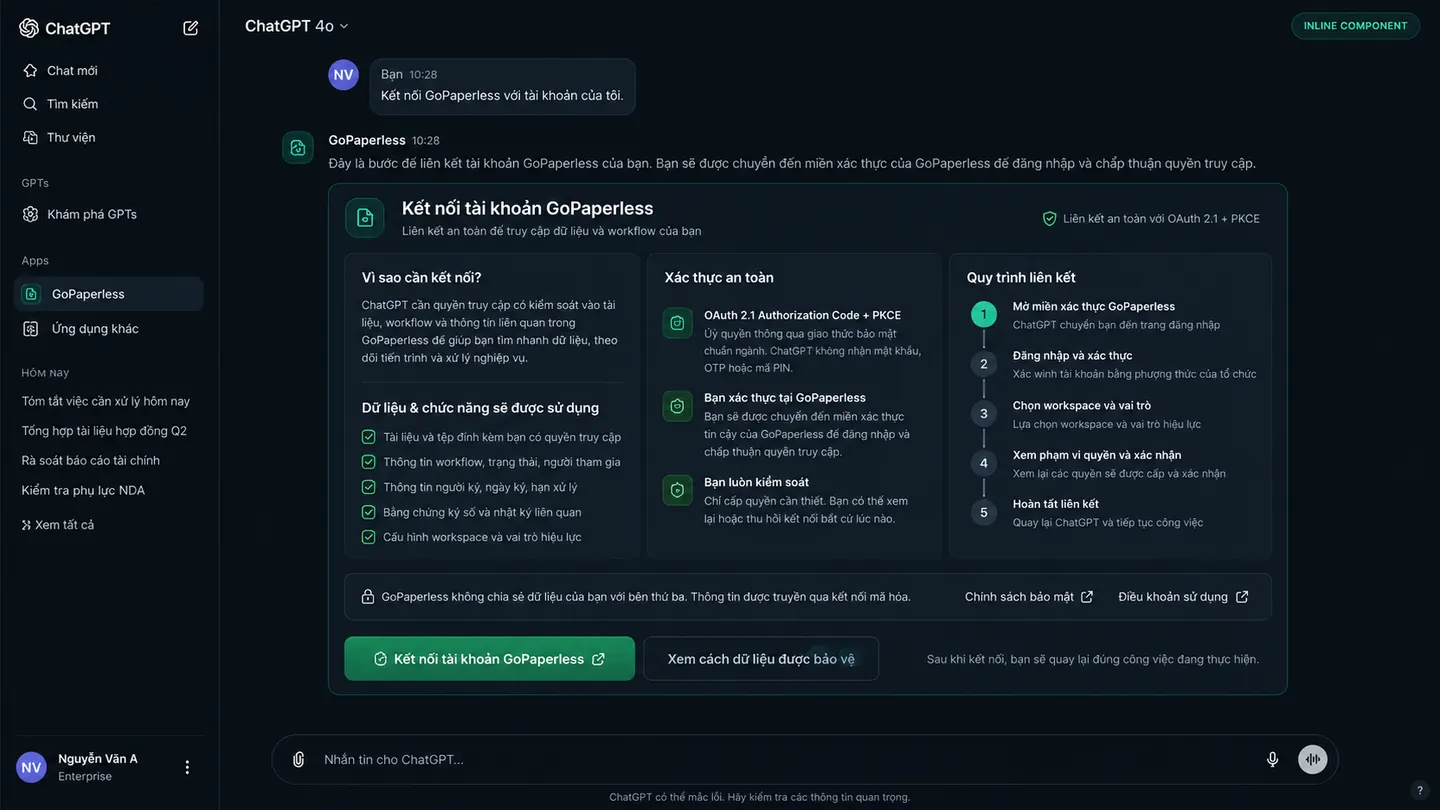Open the Chính sách bảo mật link
The width and height of the screenshot is (1440, 810).
pos(1029,597)
